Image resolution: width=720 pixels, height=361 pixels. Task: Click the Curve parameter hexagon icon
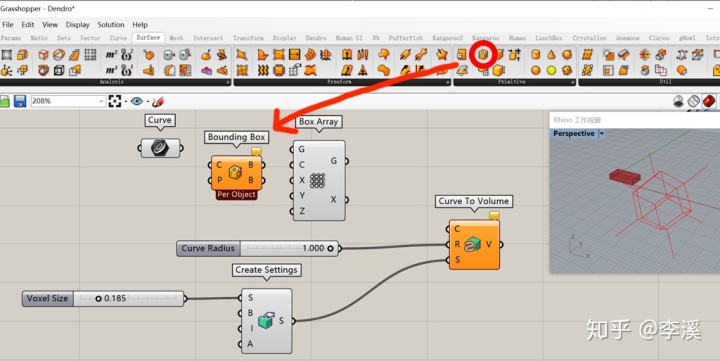coord(160,148)
